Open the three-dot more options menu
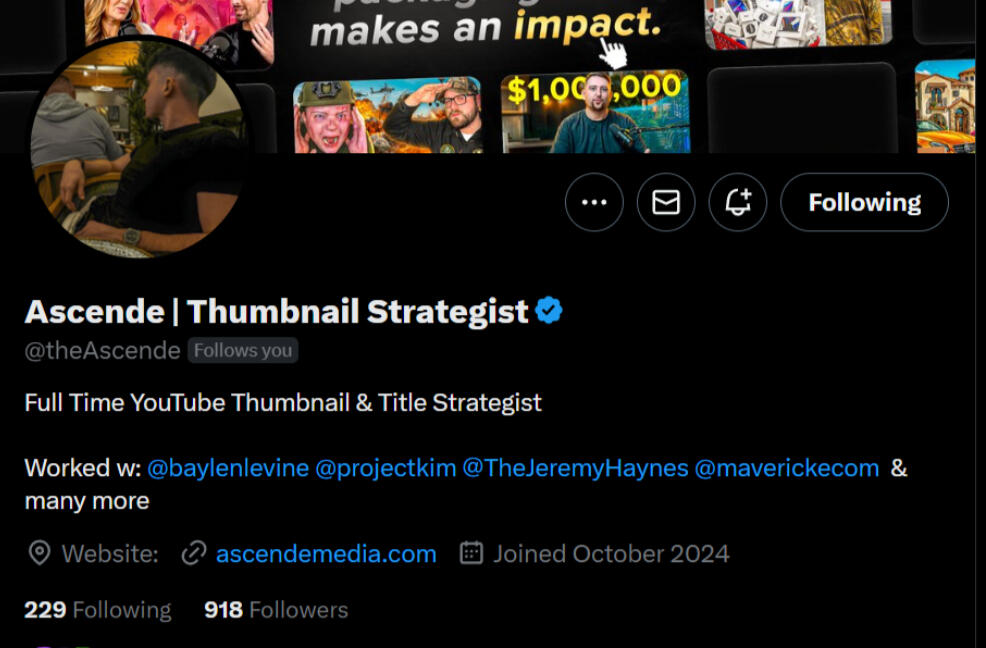 click(x=594, y=202)
